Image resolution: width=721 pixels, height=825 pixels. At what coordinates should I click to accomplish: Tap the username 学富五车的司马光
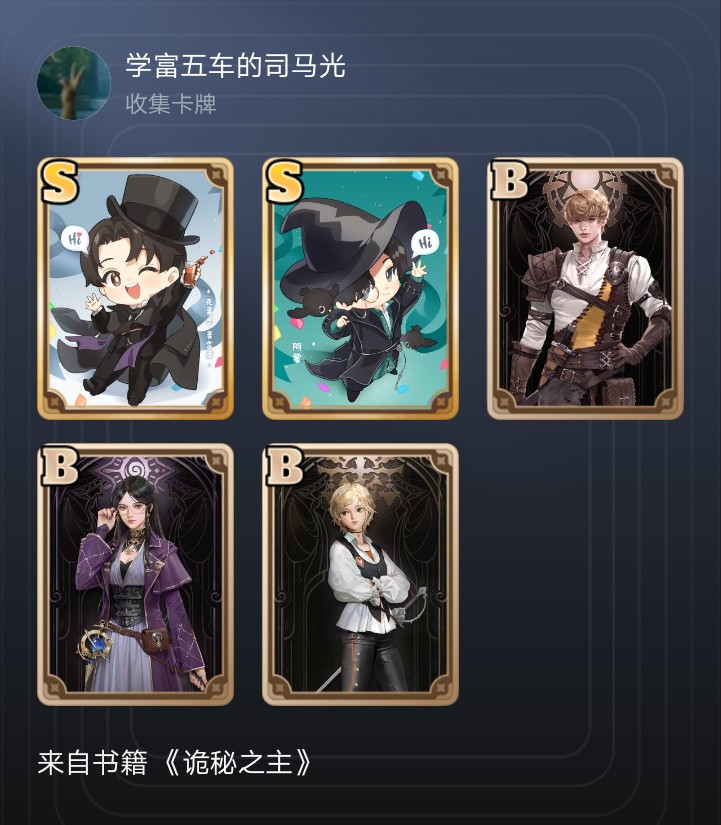[235, 66]
